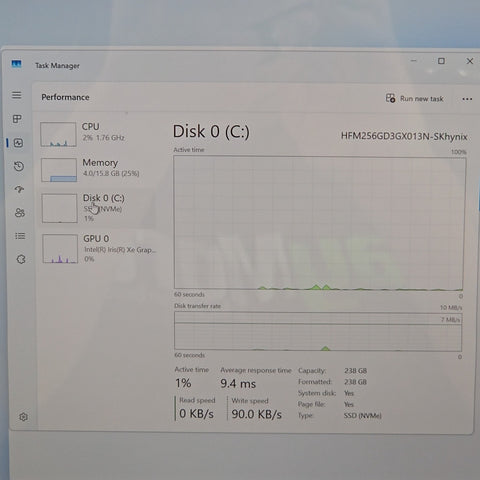Click the 0 KB/s read speed value

click(x=196, y=414)
